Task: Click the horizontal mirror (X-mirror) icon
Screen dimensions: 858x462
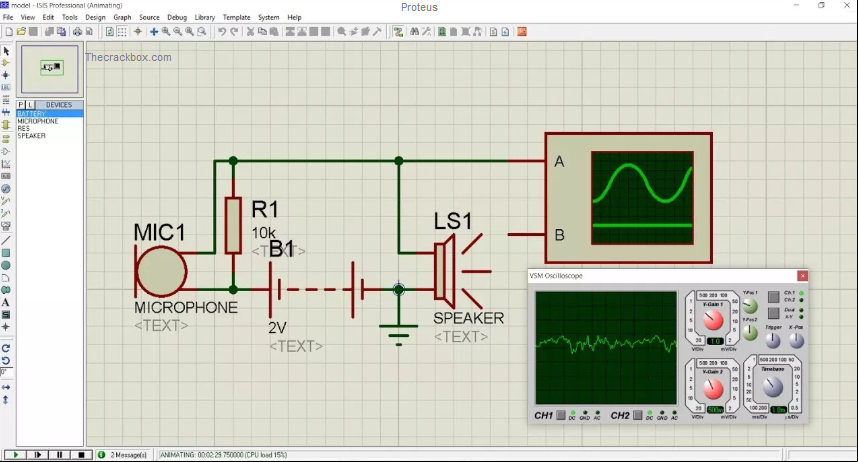Action: coord(5,388)
